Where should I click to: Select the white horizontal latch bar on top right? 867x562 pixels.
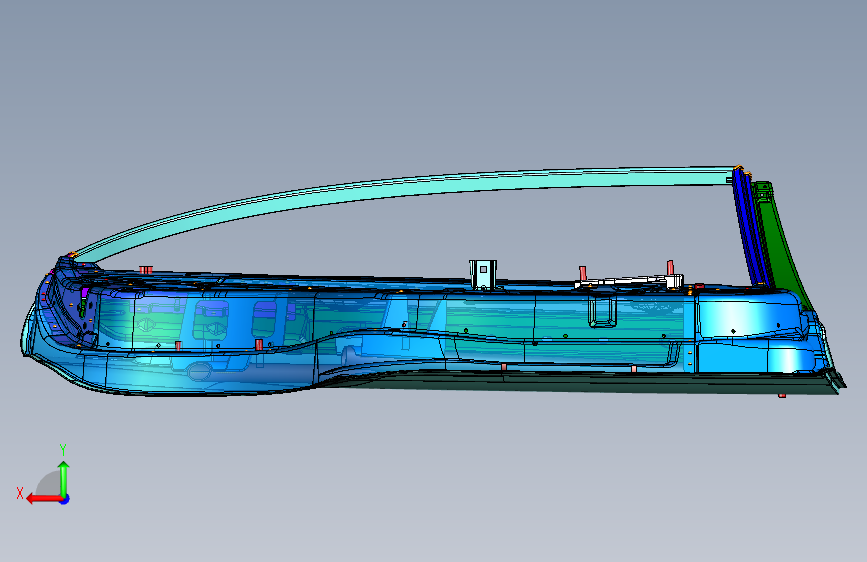coord(629,282)
